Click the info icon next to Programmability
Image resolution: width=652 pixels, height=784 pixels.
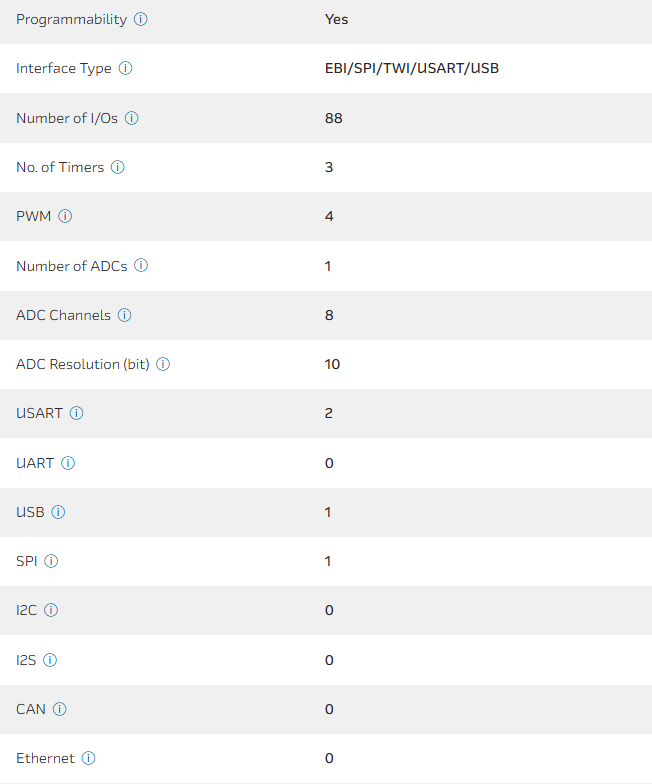pyautogui.click(x=141, y=19)
